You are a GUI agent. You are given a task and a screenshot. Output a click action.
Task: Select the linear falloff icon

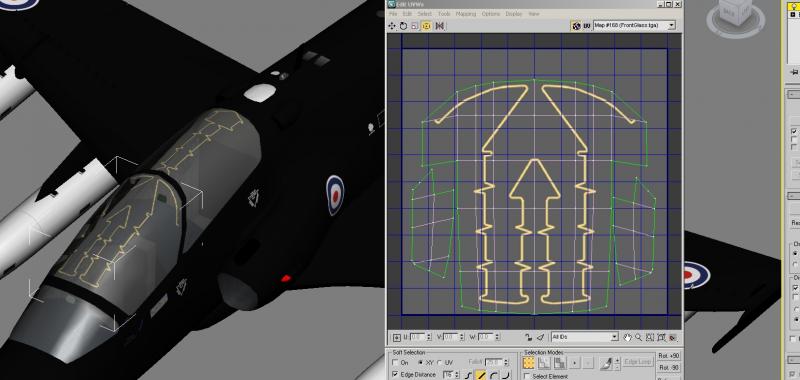click(481, 375)
